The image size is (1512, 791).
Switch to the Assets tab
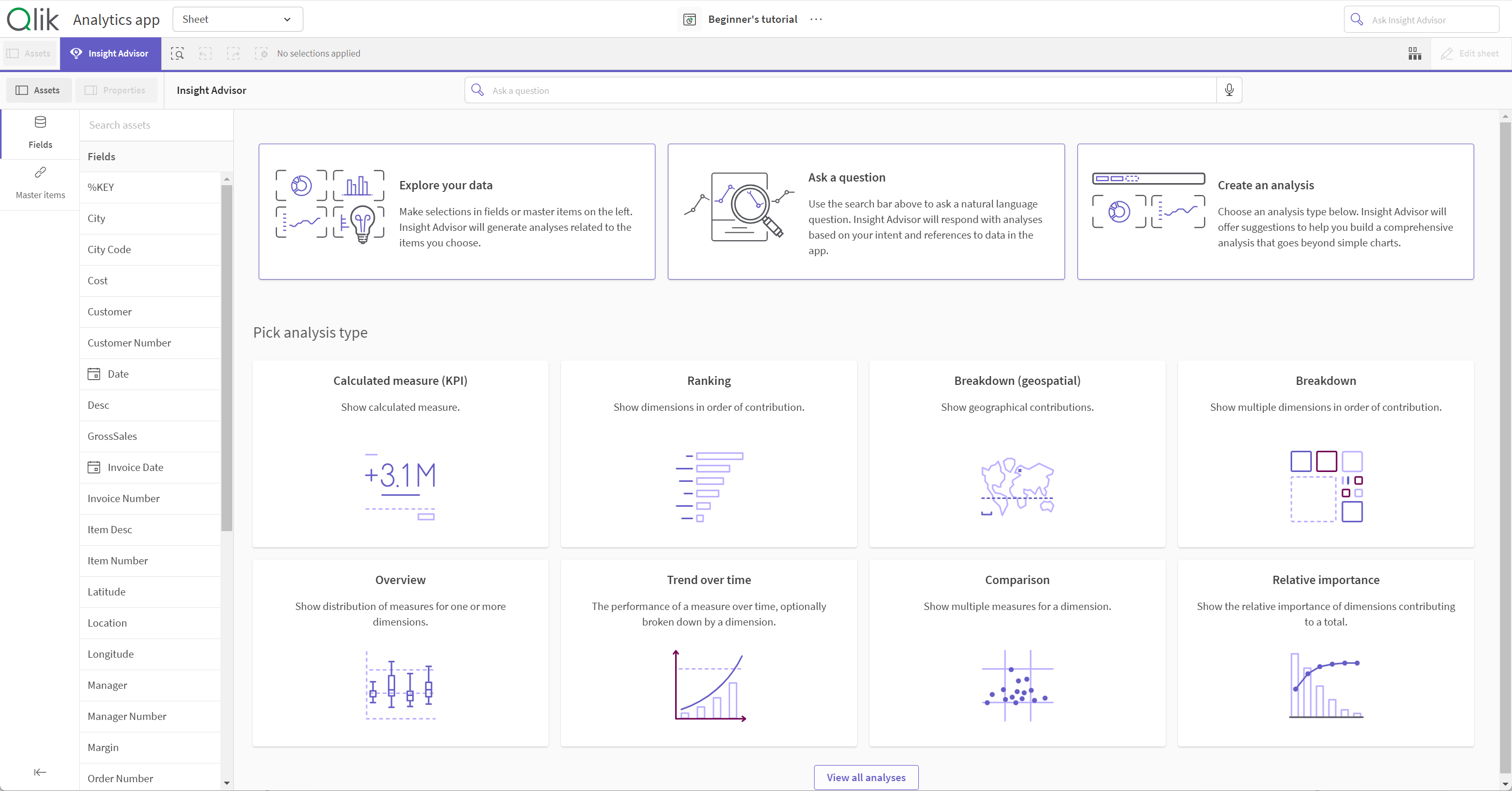(x=38, y=90)
